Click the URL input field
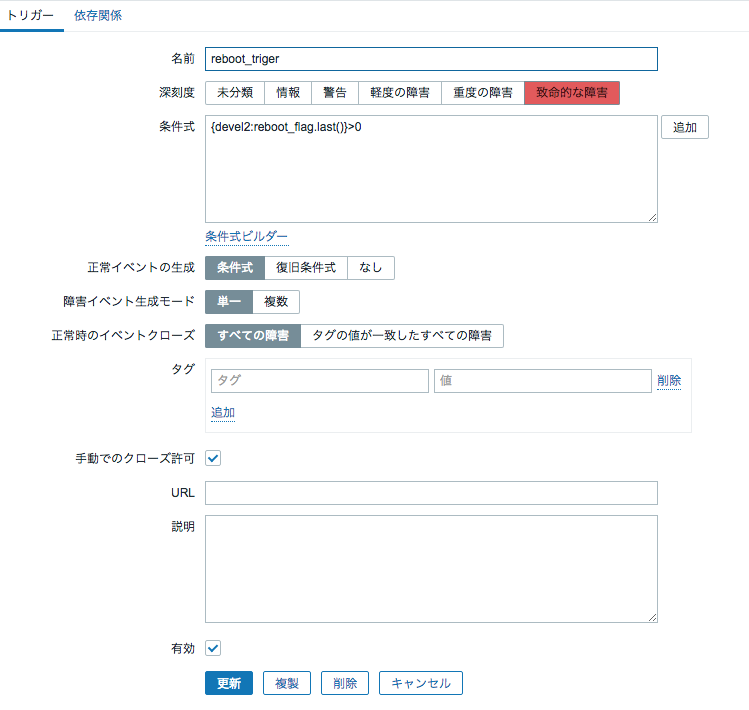 (x=431, y=493)
